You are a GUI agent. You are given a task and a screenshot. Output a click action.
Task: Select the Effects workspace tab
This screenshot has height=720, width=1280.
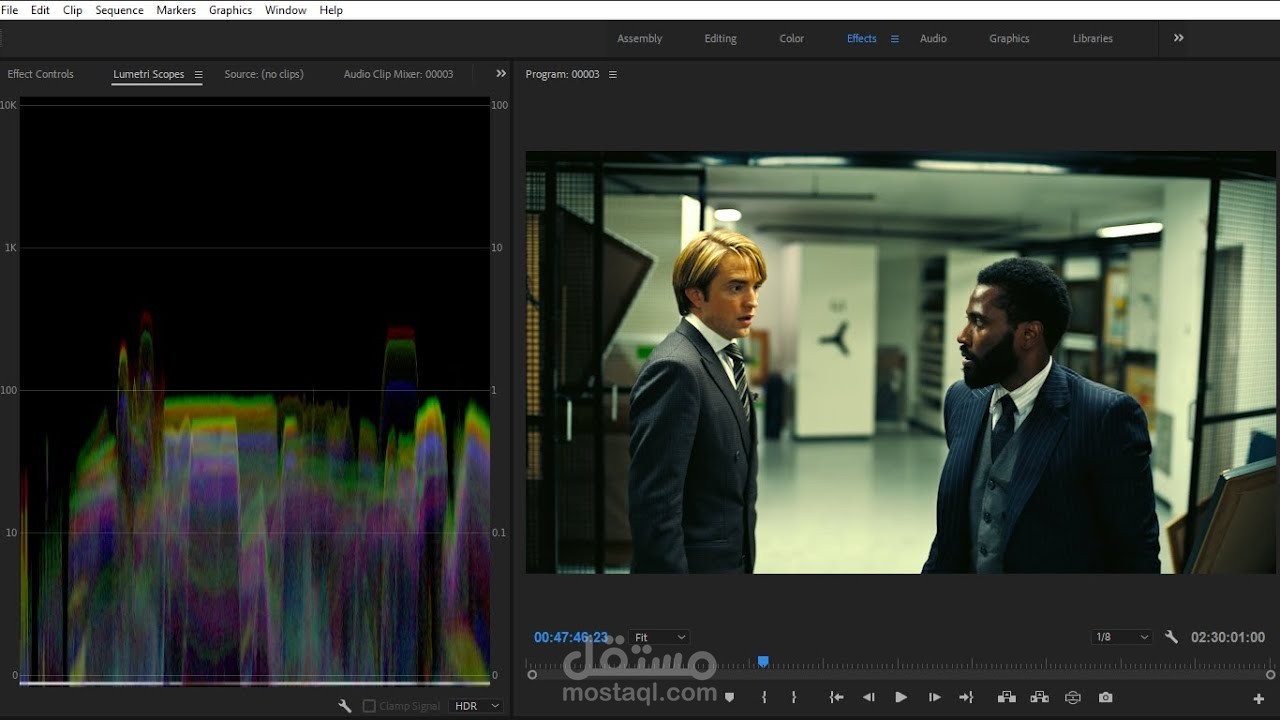[861, 39]
